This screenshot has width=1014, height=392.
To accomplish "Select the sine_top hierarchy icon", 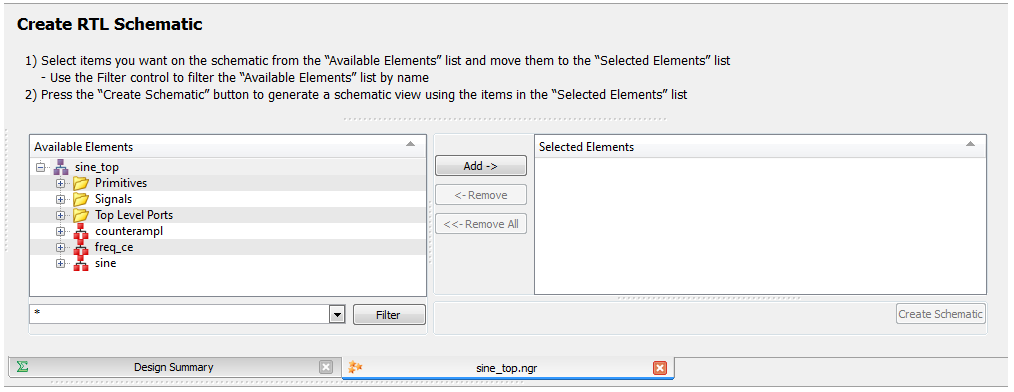I will coord(60,167).
